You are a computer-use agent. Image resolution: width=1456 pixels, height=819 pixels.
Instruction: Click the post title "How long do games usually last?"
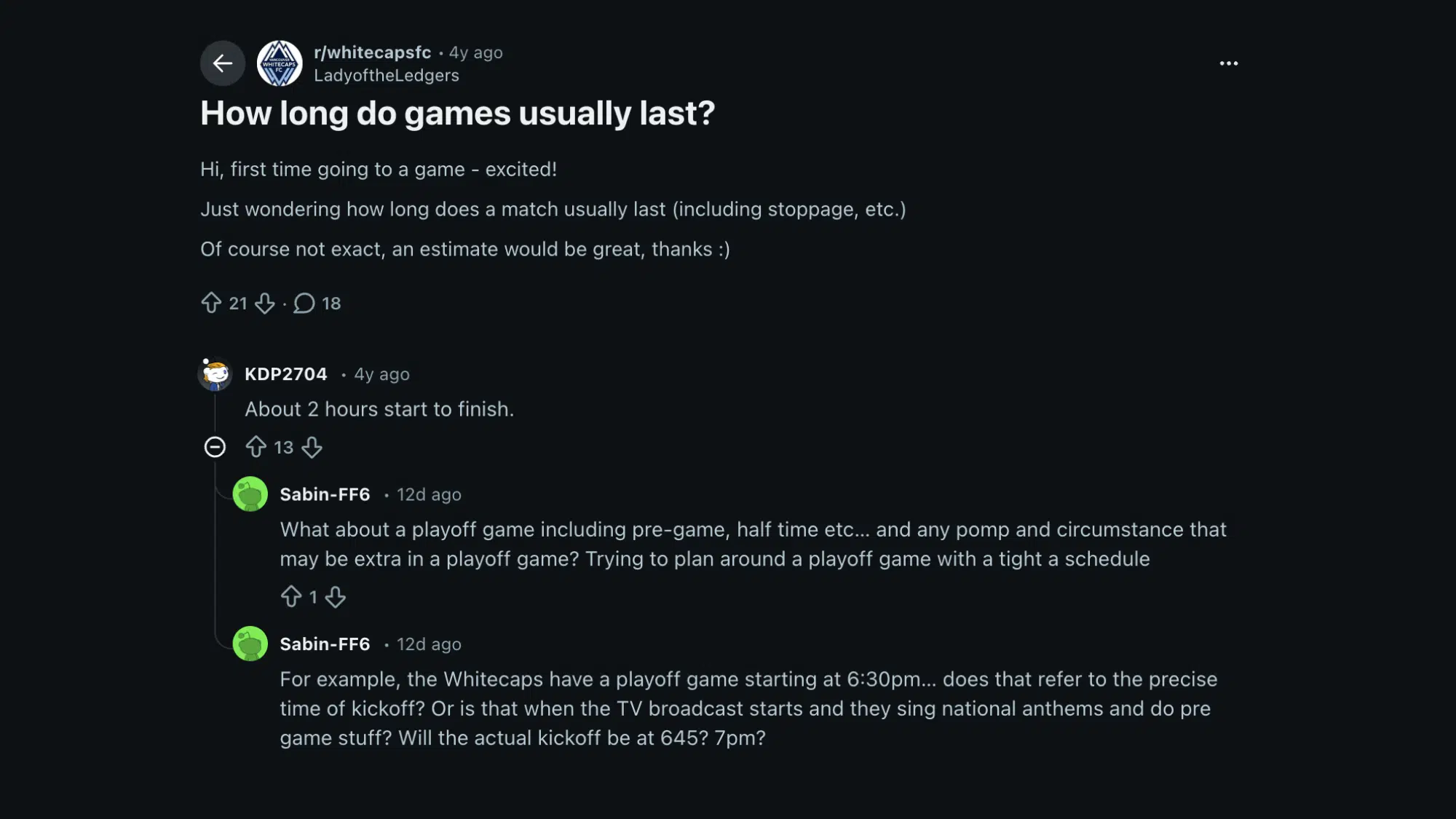[457, 114]
